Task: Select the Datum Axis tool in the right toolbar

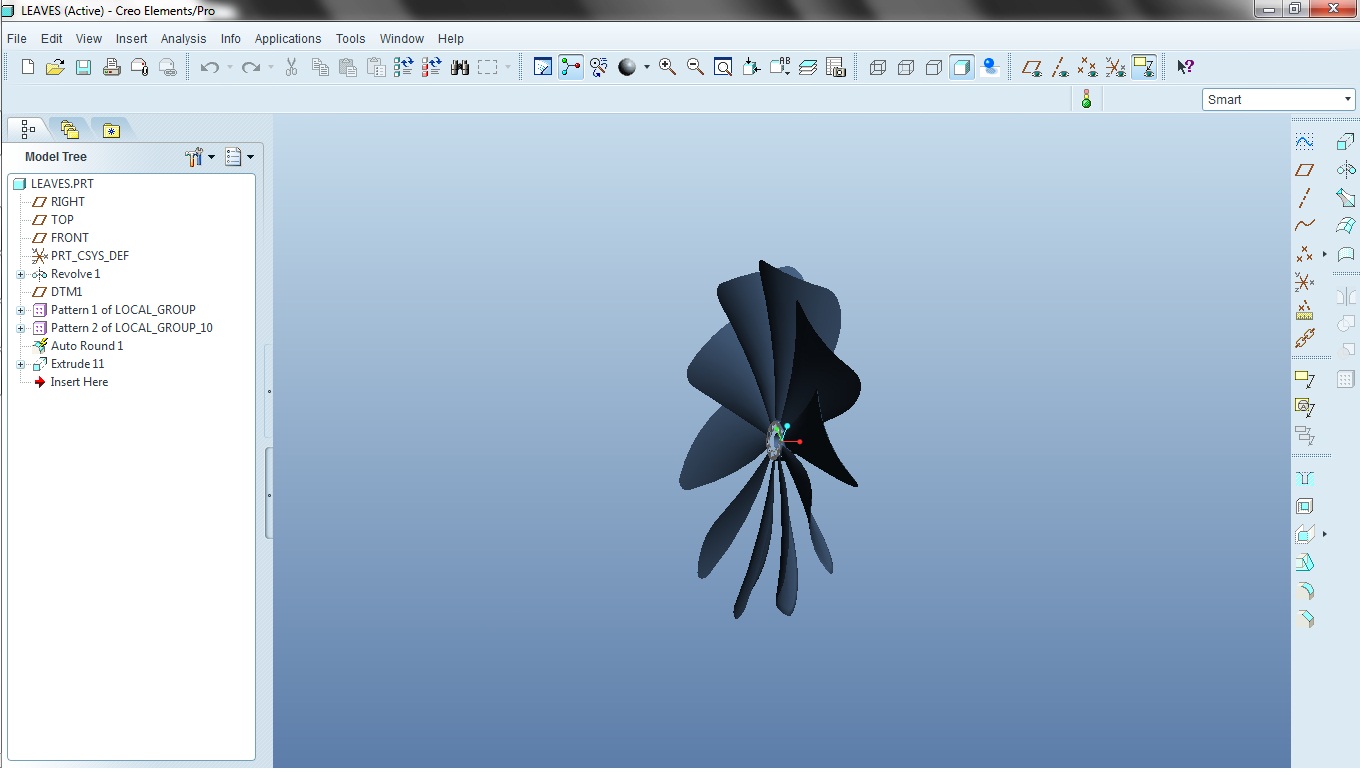Action: point(1304,198)
